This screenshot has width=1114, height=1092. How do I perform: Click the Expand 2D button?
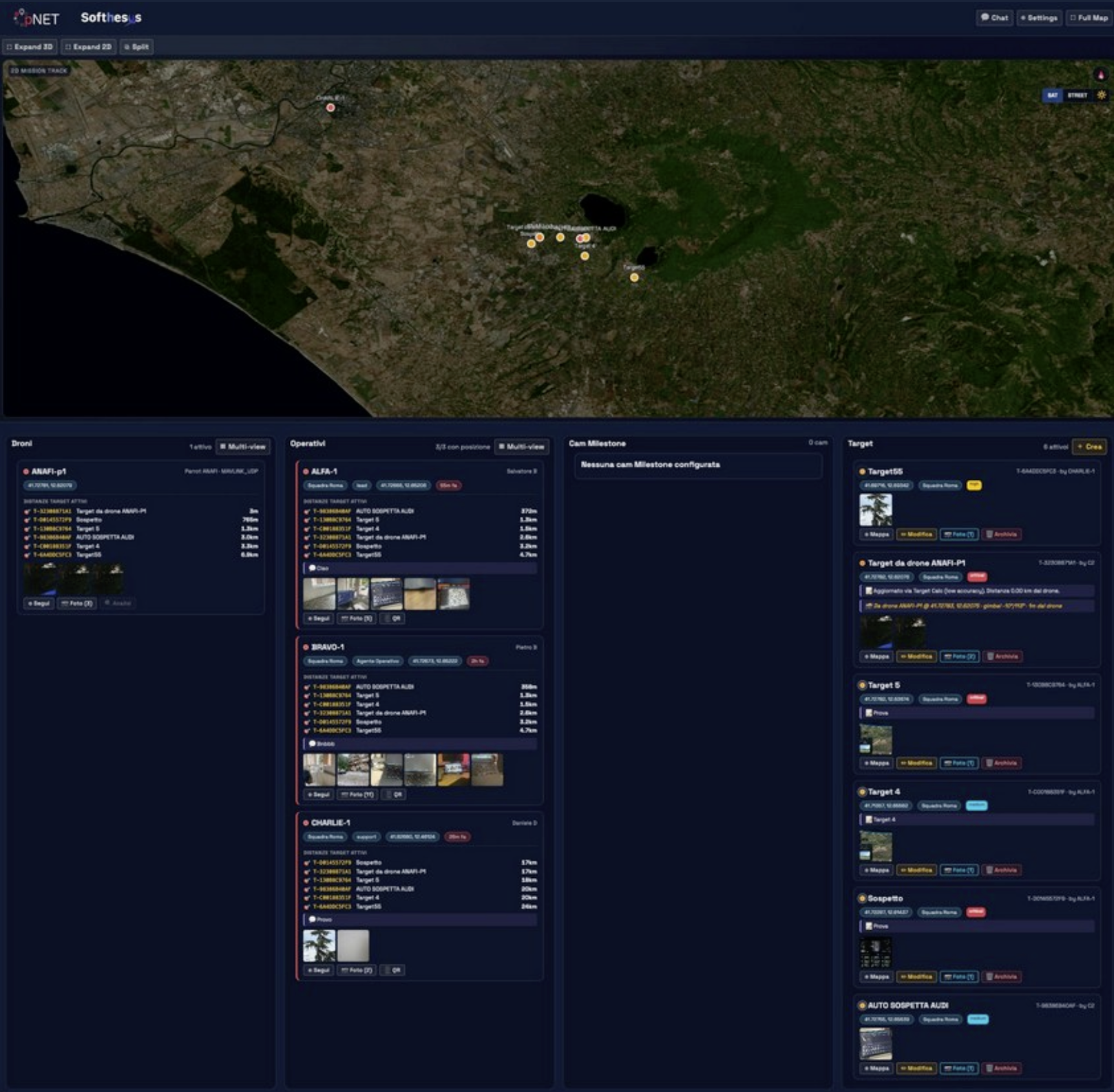(x=88, y=47)
